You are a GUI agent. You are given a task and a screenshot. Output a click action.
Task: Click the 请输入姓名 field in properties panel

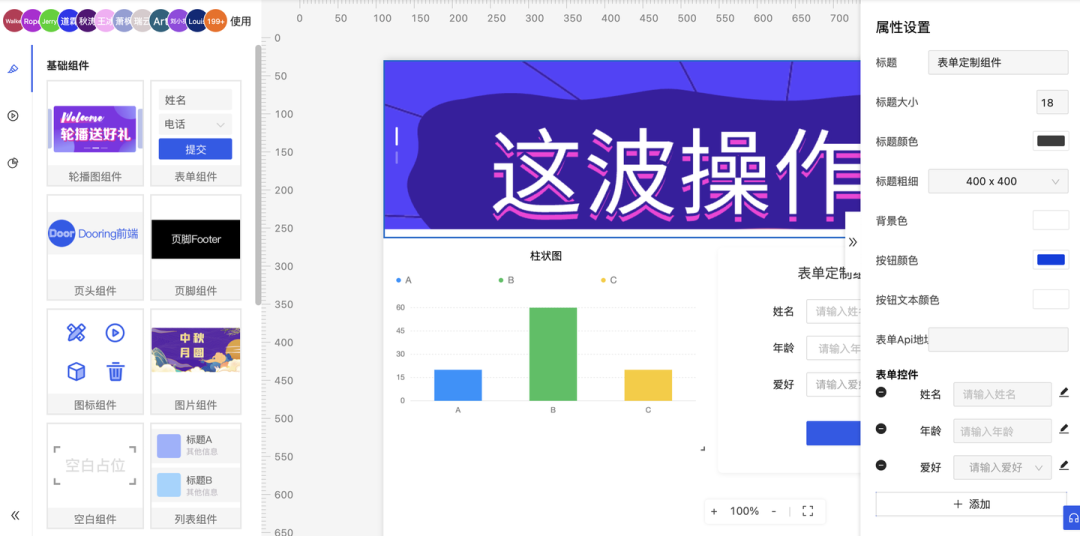[x=1002, y=395]
